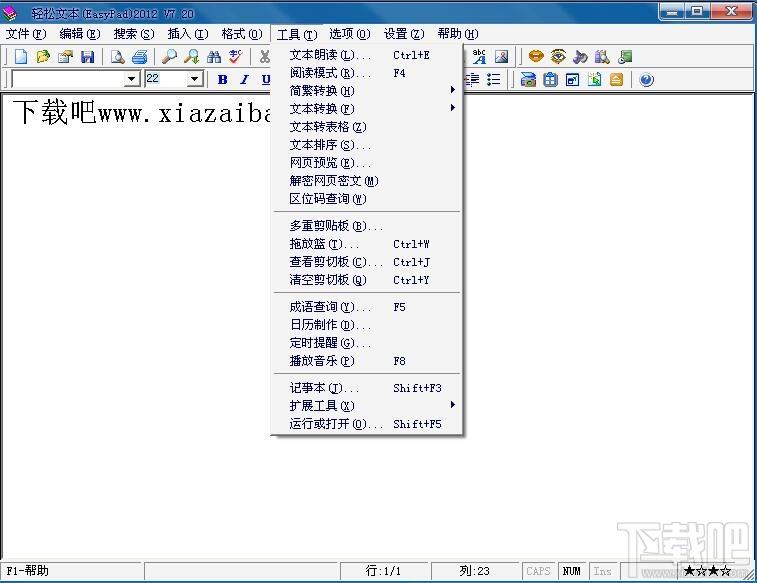Viewport: 757px width, 583px height.
Task: Open 拖放篮 from the menu
Action: [x=367, y=244]
